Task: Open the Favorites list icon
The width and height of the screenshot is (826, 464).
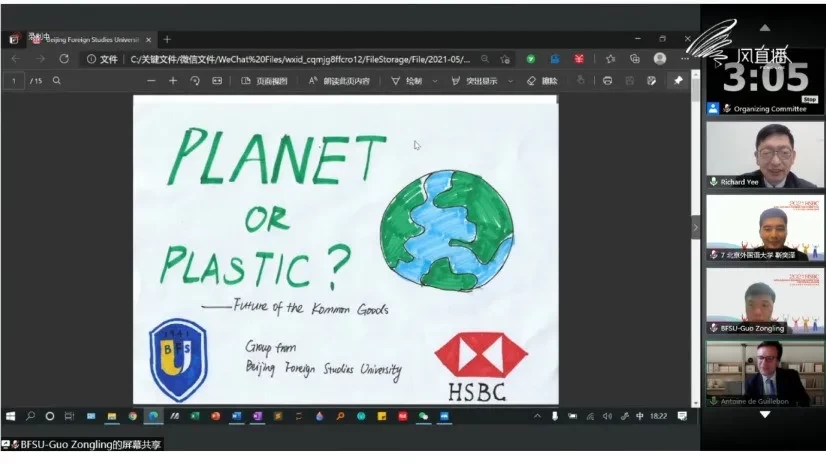Action: 611,59
